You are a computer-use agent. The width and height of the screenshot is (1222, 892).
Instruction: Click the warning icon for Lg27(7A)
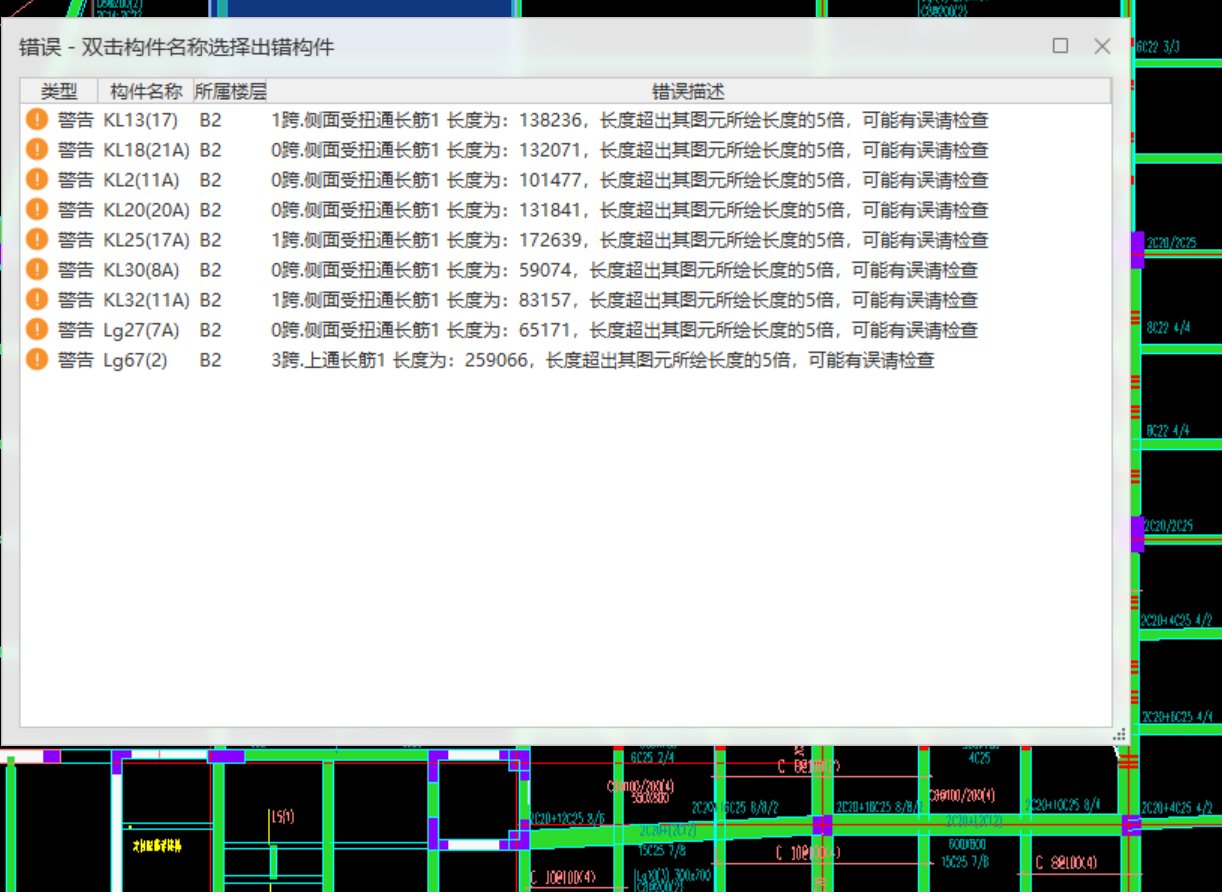pyautogui.click(x=37, y=330)
